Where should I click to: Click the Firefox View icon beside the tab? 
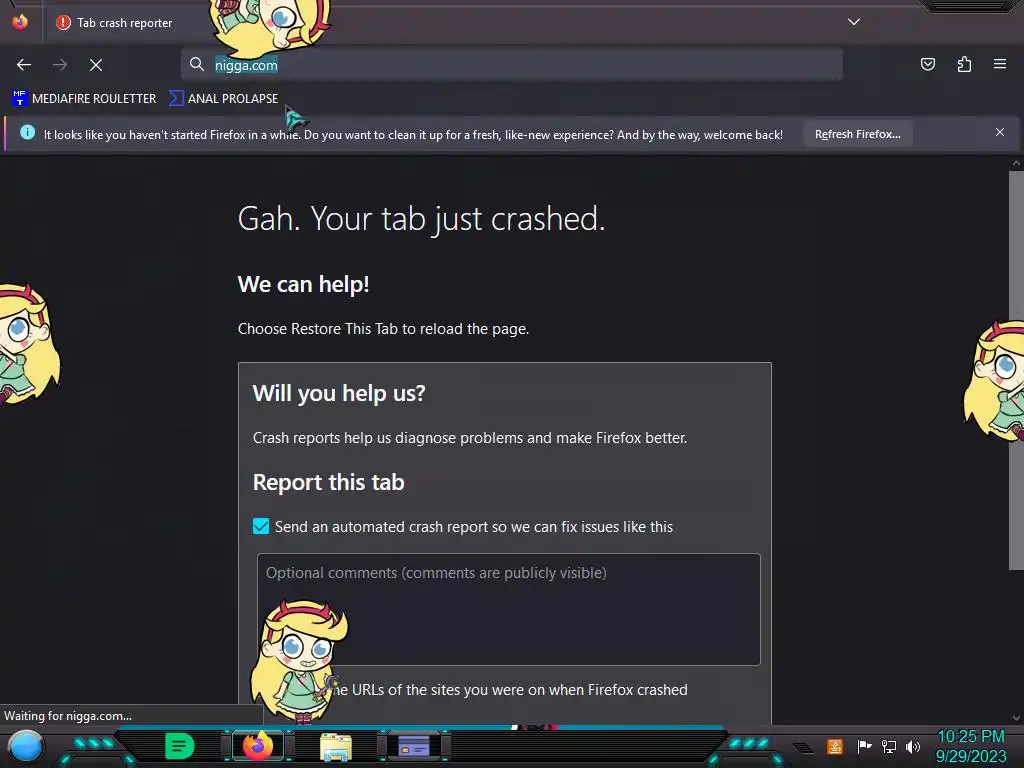pyautogui.click(x=20, y=22)
